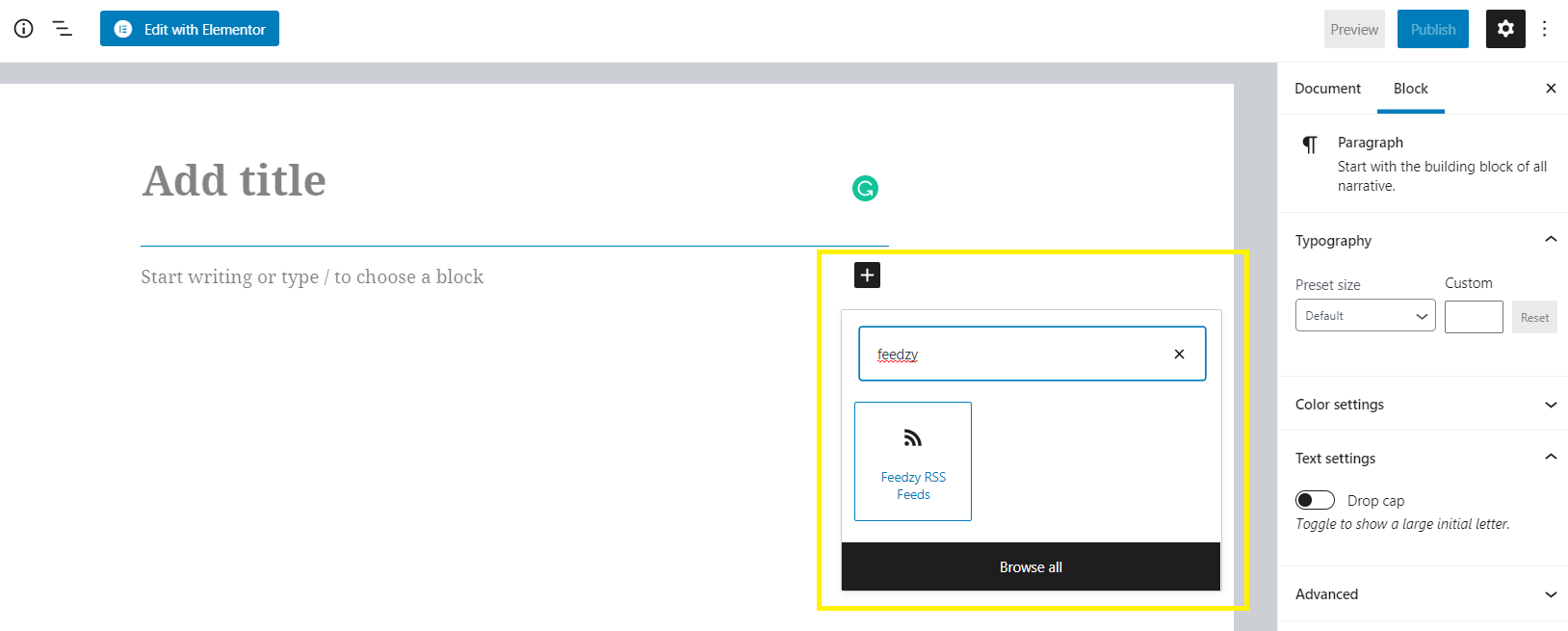Click the Custom font size field

point(1474,317)
